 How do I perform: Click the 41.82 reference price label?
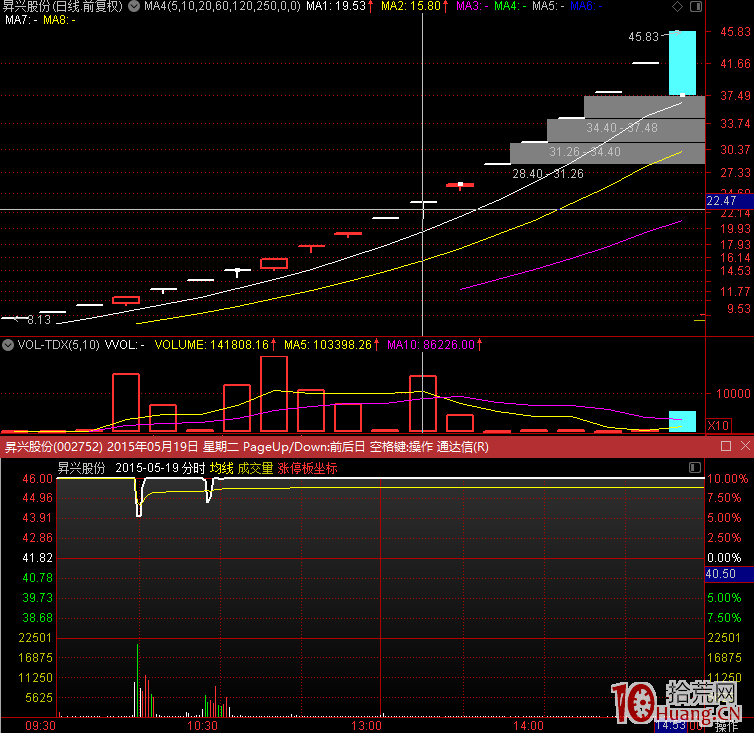(38, 558)
